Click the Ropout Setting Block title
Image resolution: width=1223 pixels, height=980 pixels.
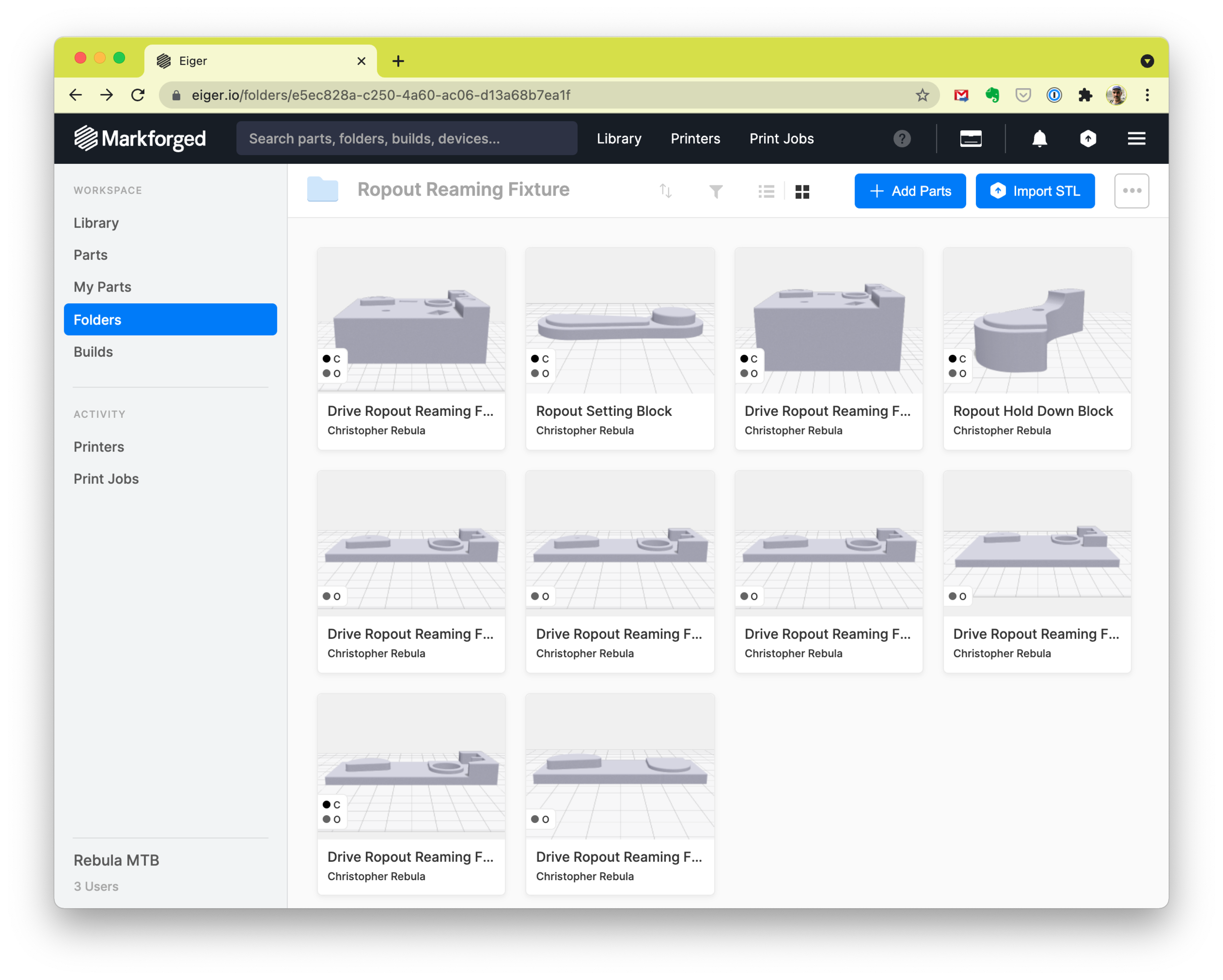[x=604, y=411]
